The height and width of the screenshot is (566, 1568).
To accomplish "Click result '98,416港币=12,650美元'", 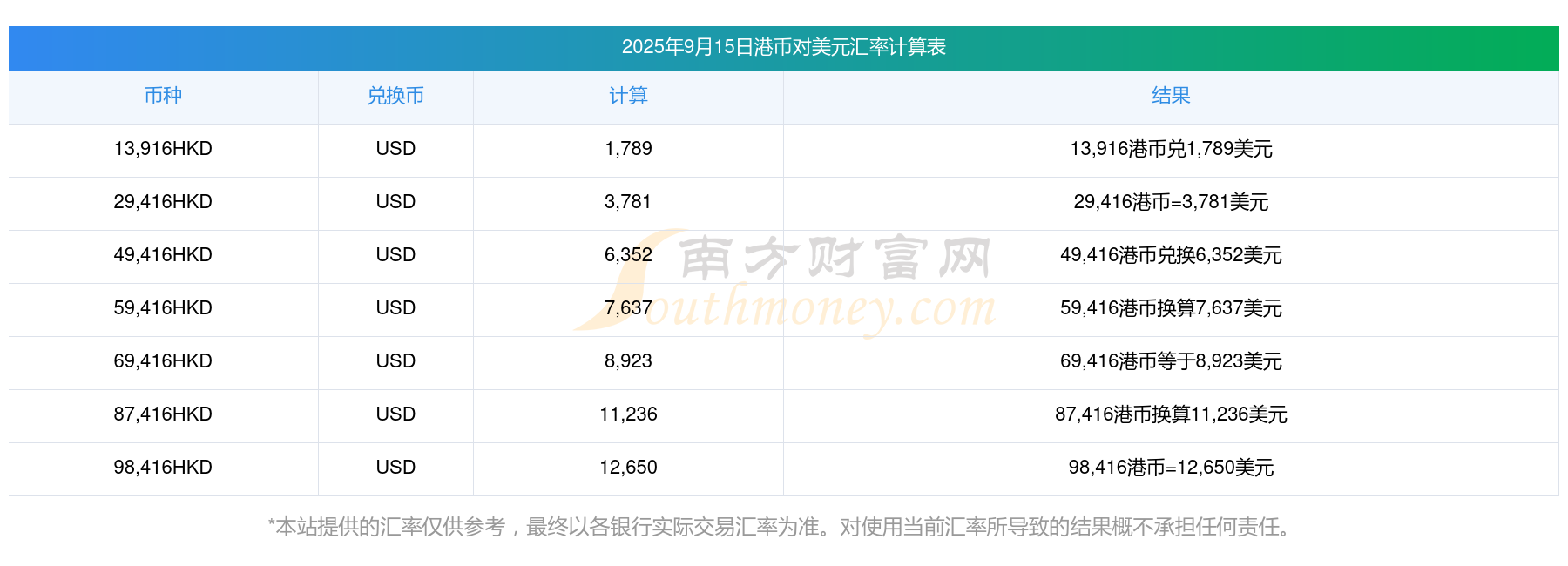I will pyautogui.click(x=1171, y=468).
